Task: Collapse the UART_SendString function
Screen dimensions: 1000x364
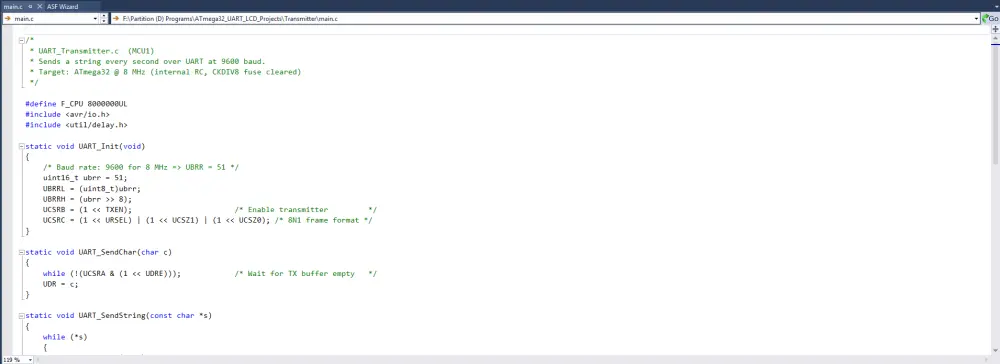Action: click(22, 316)
